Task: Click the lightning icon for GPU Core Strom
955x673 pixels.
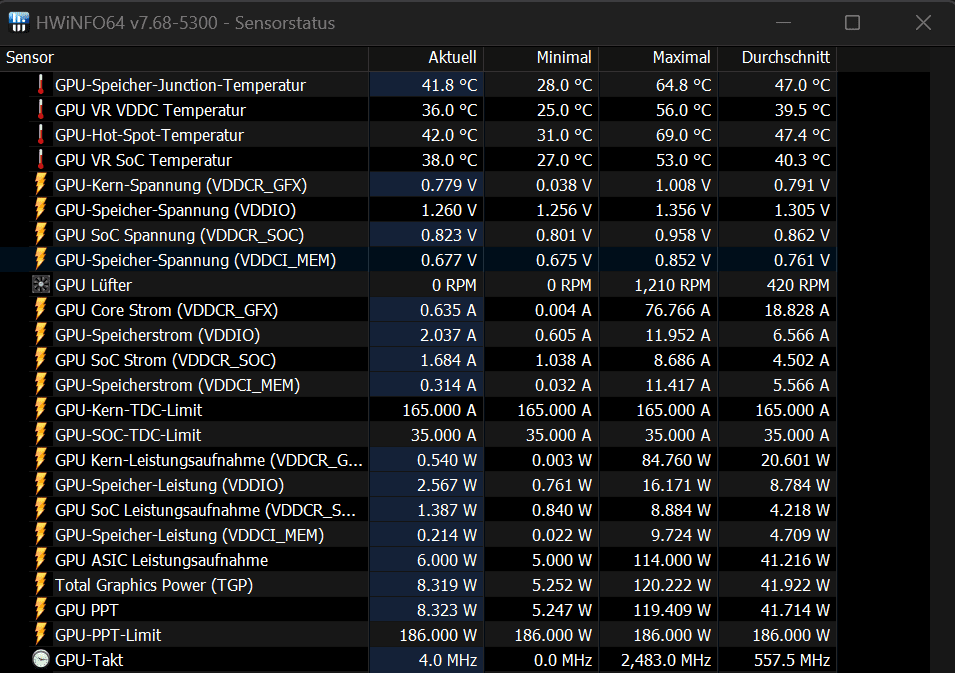Action: [41, 309]
